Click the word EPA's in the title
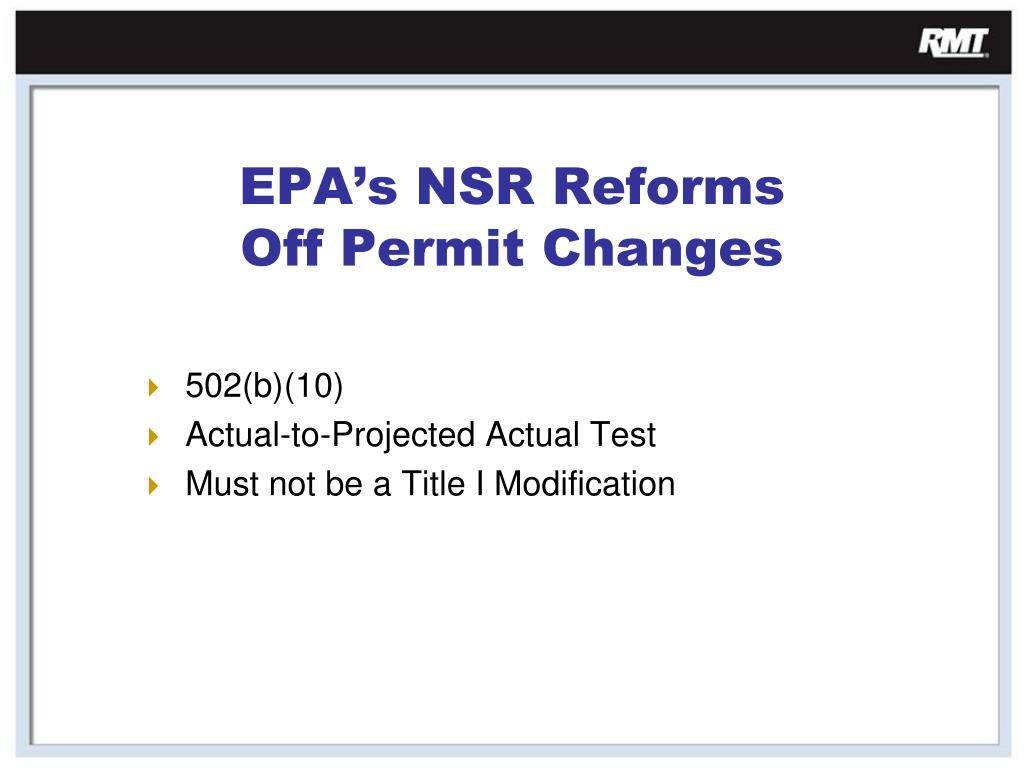The height and width of the screenshot is (768, 1024). click(x=319, y=187)
